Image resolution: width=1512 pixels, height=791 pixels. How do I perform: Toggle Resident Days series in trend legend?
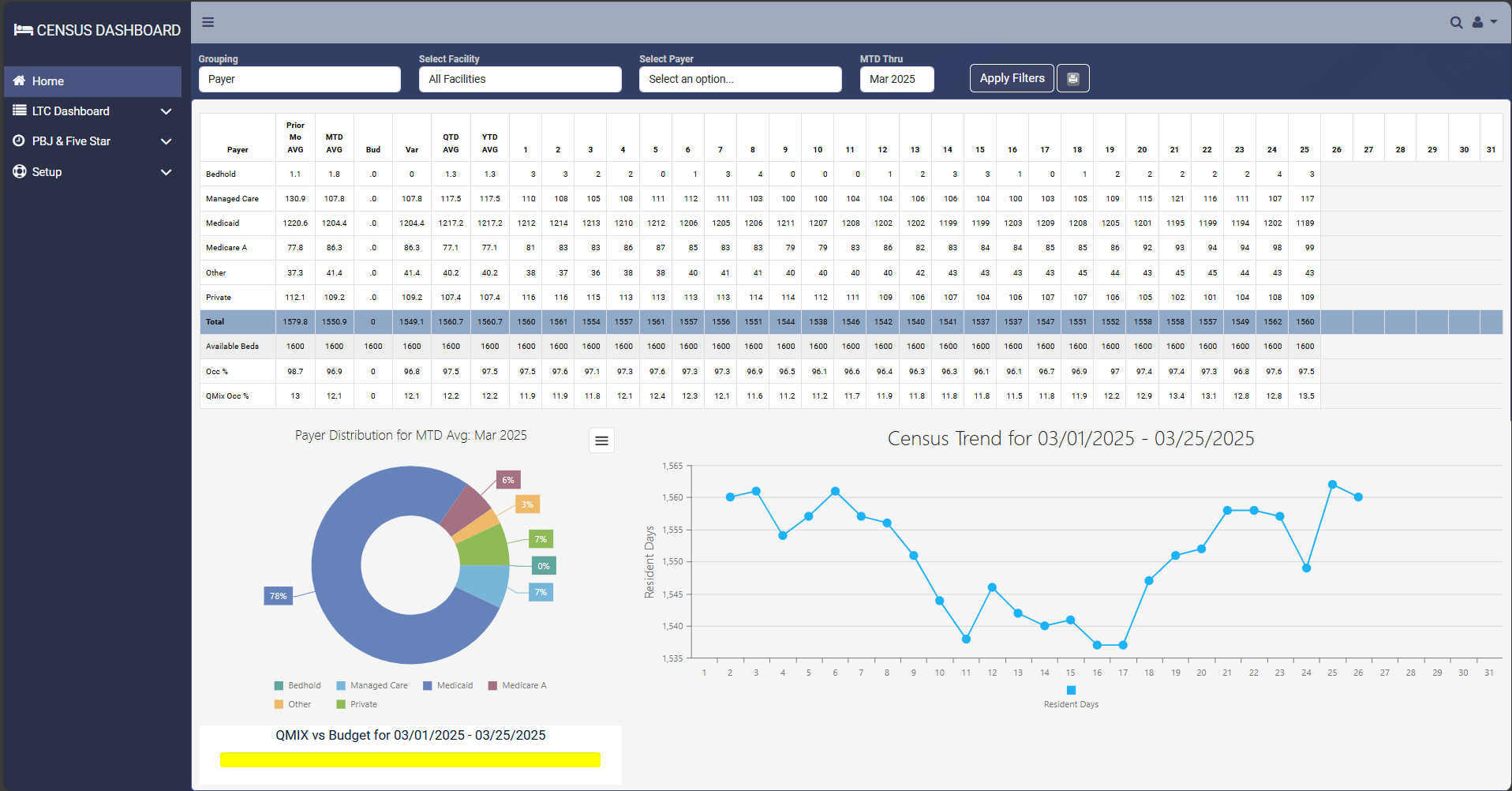(1071, 697)
